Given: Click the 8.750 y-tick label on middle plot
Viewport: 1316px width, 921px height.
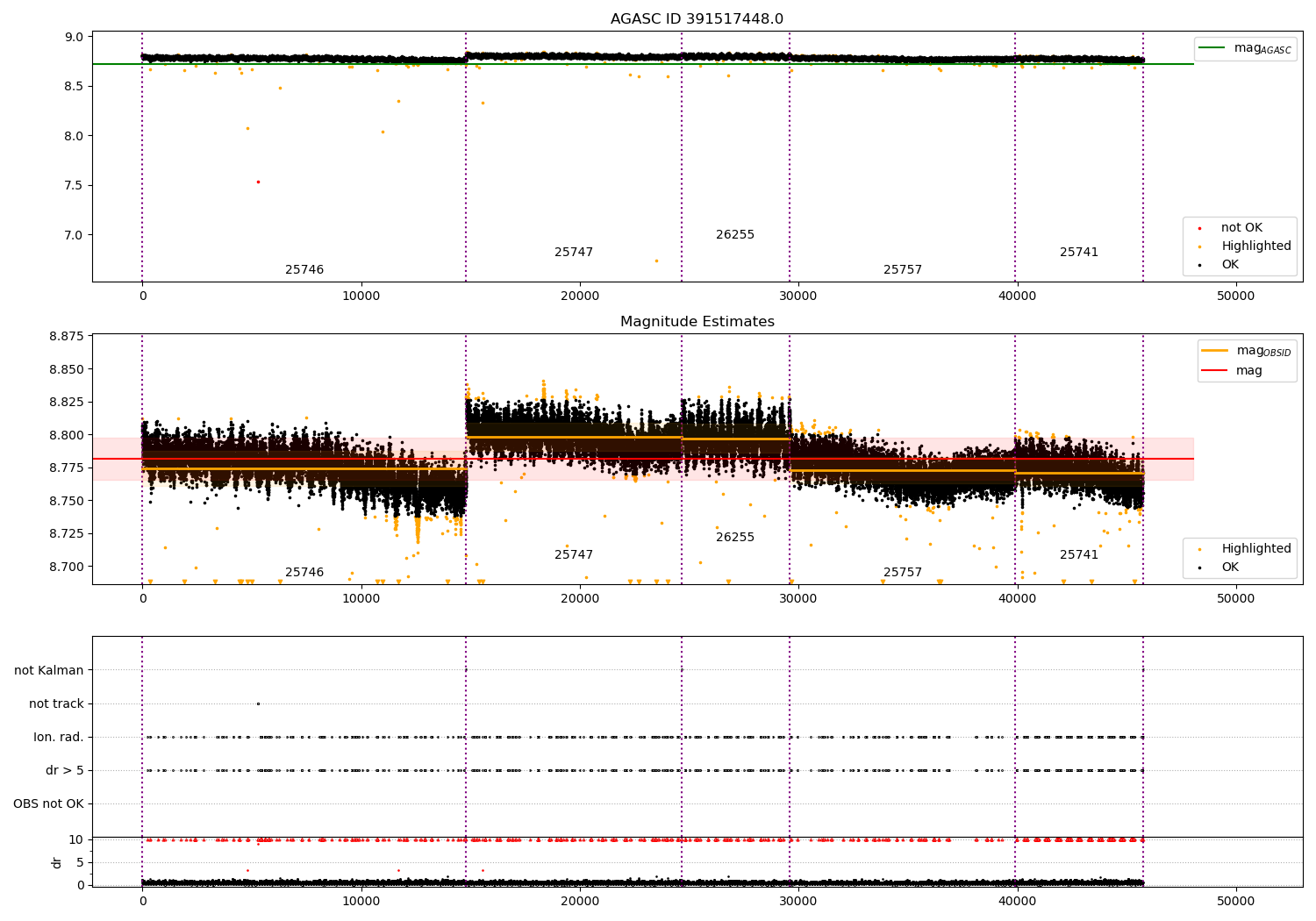Looking at the screenshot, I should click(x=67, y=501).
